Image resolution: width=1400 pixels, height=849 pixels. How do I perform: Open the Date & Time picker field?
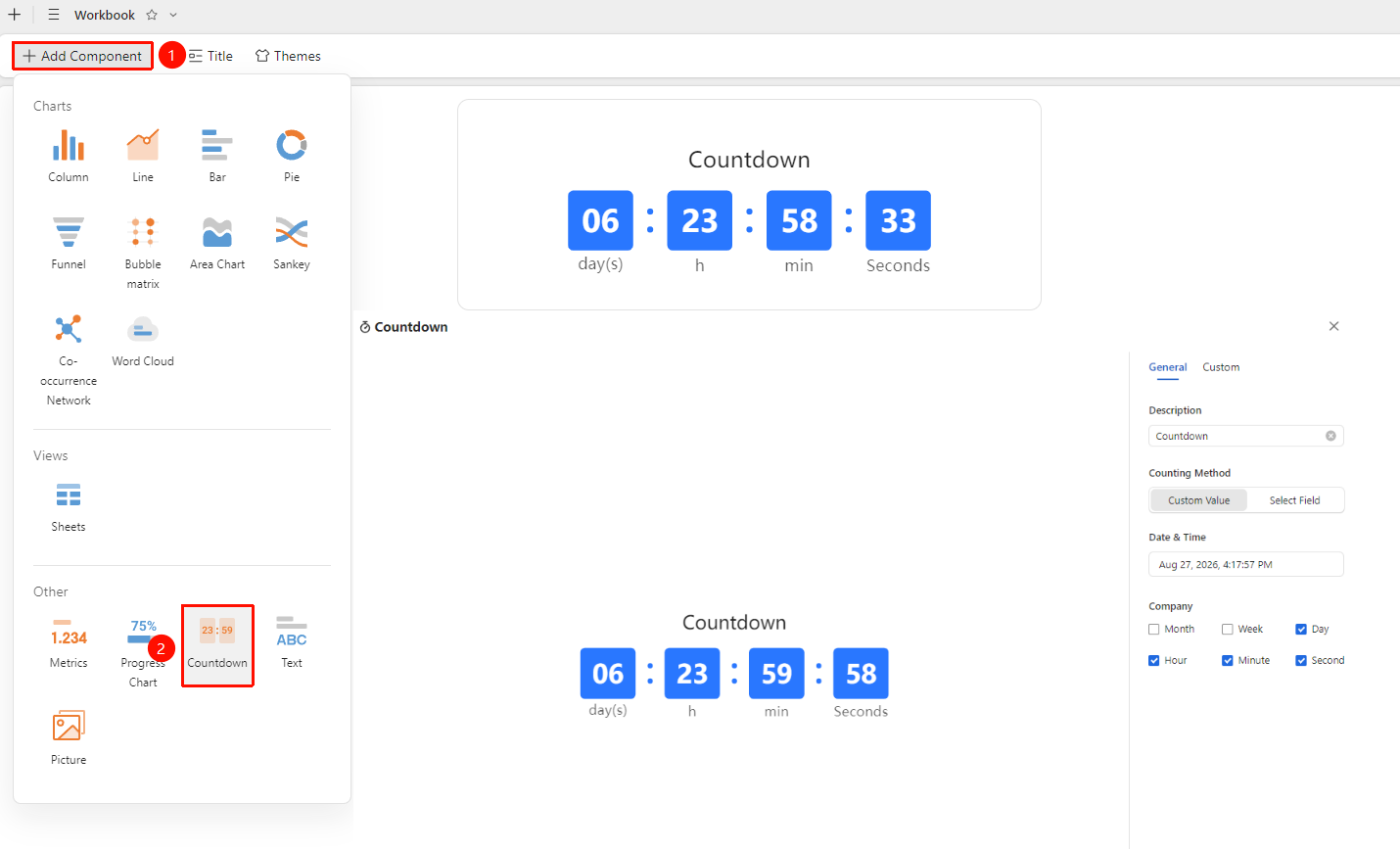tap(1246, 565)
